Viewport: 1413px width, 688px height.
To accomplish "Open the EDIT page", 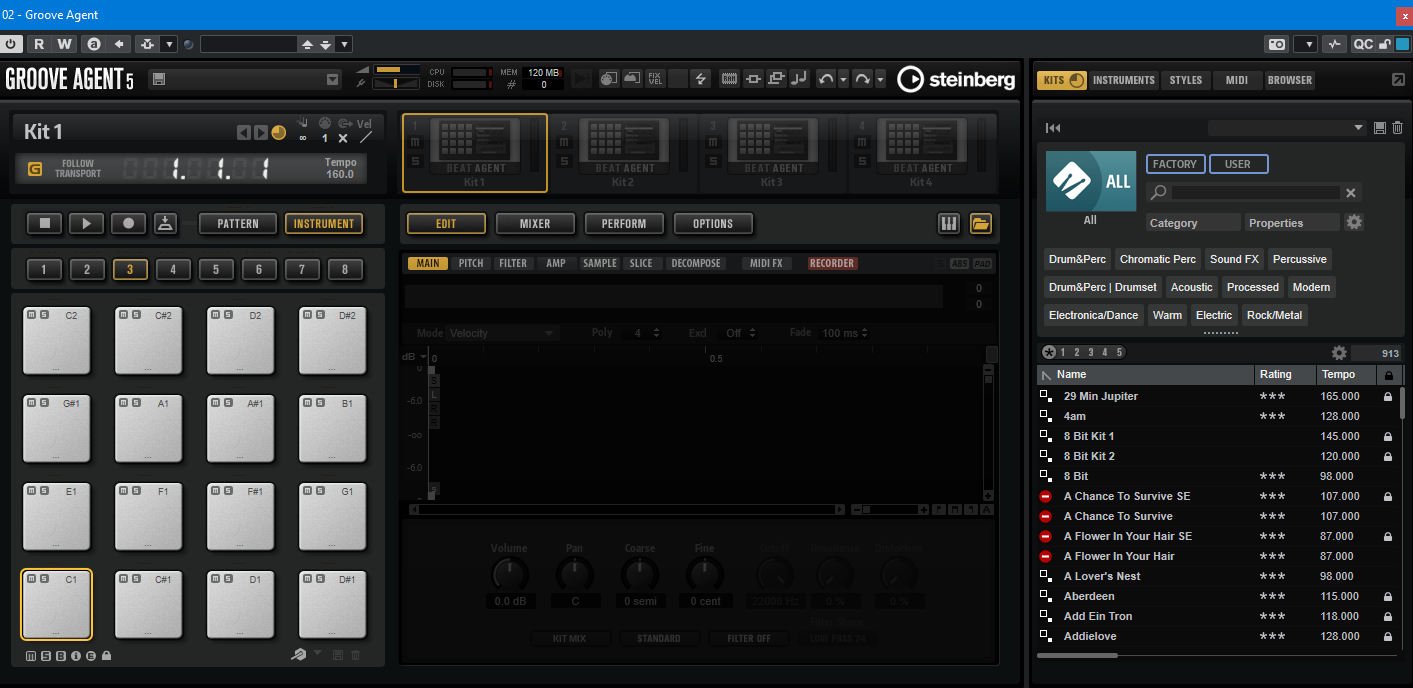I will (446, 223).
